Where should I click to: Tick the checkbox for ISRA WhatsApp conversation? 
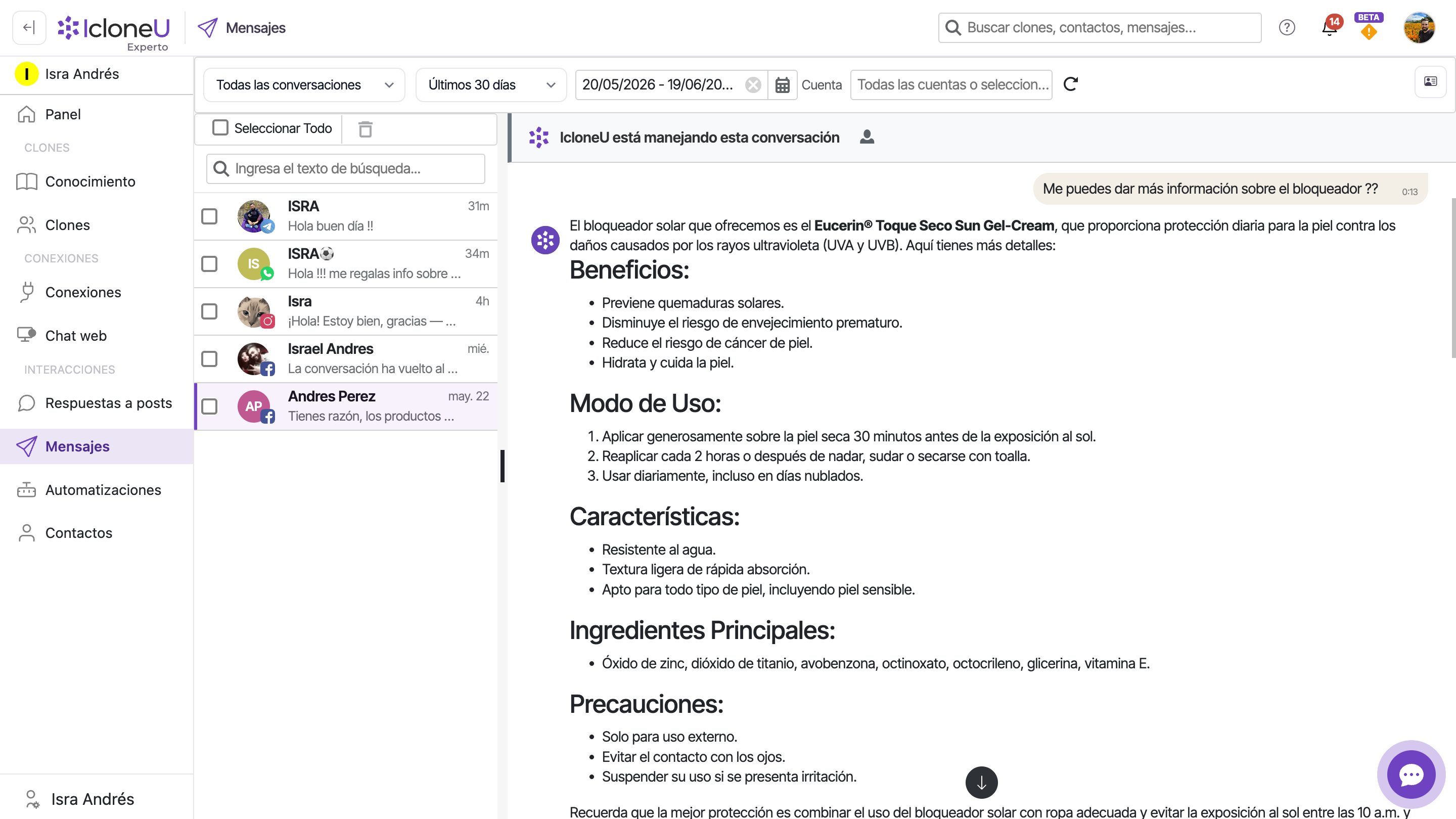point(209,264)
